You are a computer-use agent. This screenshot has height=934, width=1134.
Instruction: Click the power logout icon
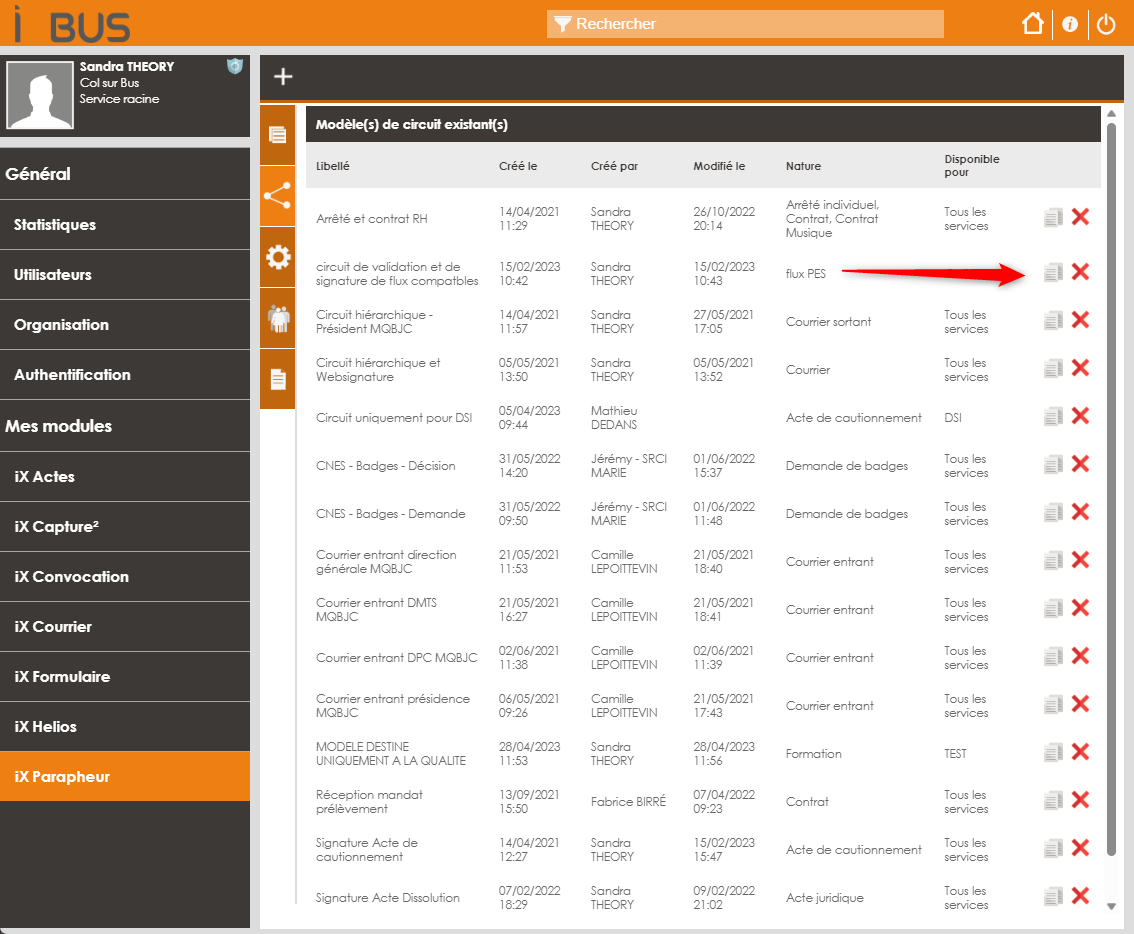1106,24
